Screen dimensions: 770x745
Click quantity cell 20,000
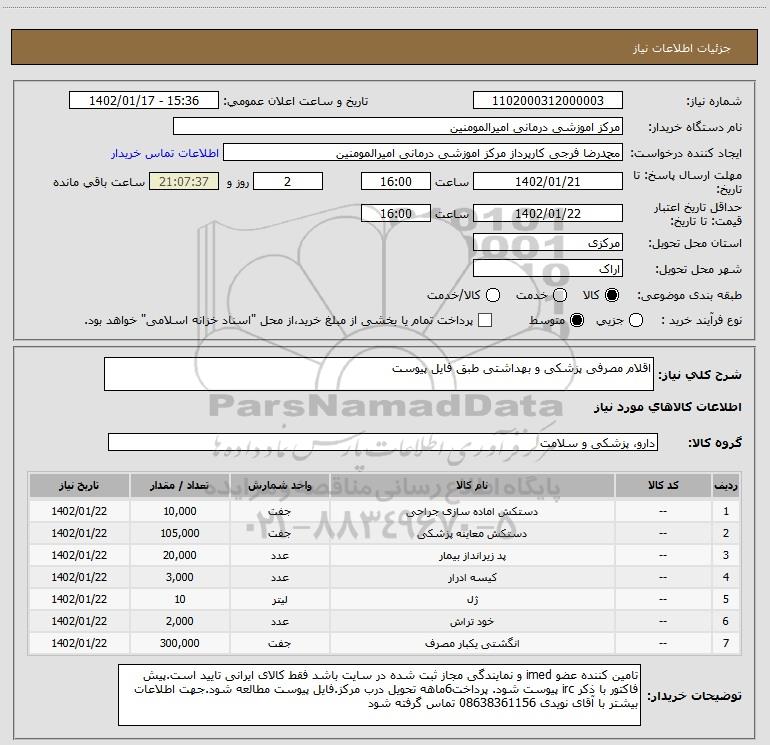180,555
